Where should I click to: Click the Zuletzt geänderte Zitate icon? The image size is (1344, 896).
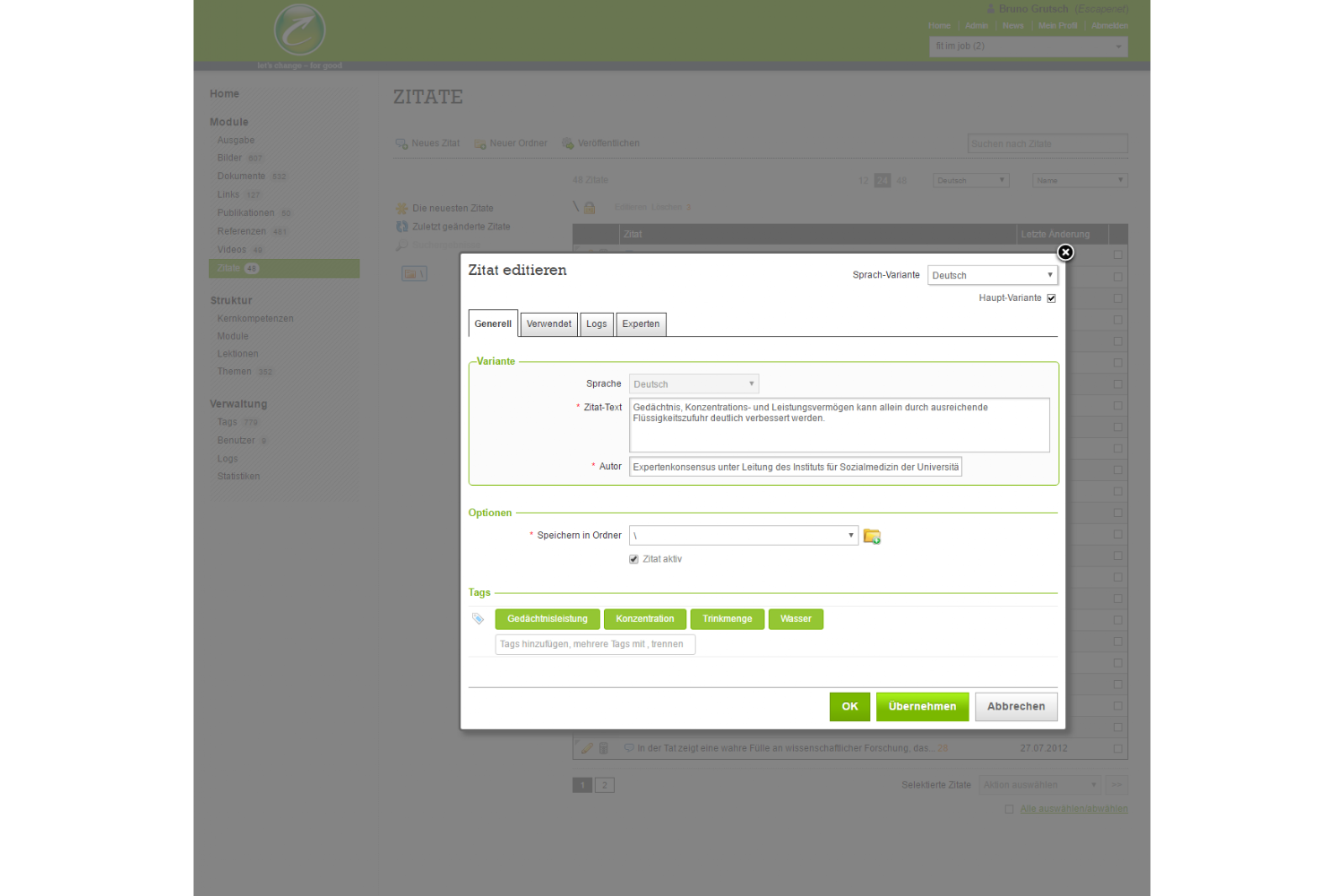tap(402, 227)
